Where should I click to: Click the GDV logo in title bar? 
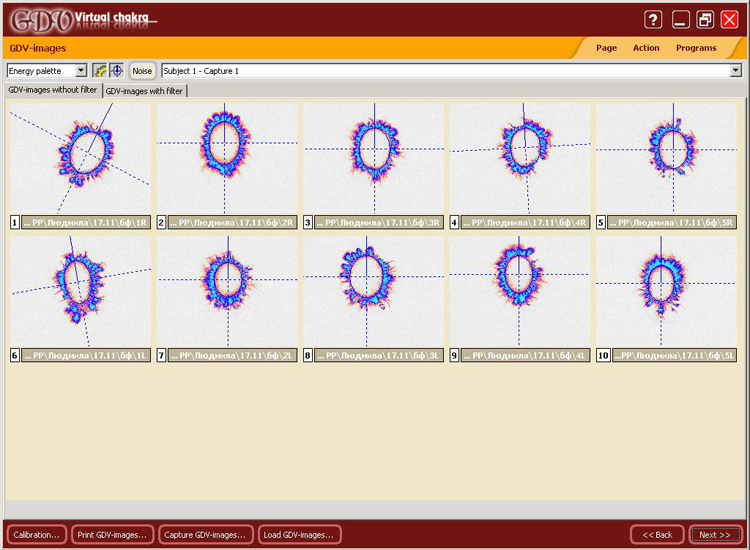(x=40, y=19)
